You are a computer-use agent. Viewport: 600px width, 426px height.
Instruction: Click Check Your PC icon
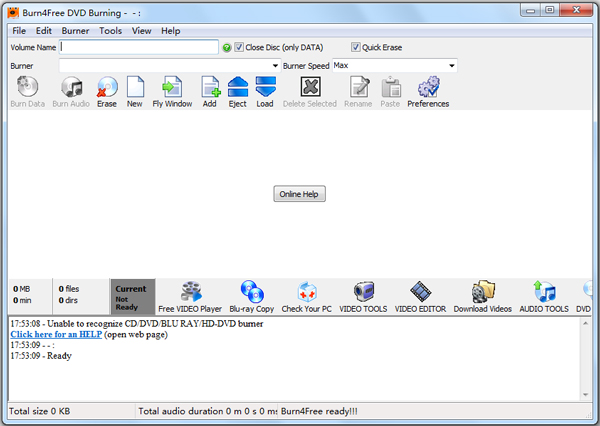click(x=307, y=292)
